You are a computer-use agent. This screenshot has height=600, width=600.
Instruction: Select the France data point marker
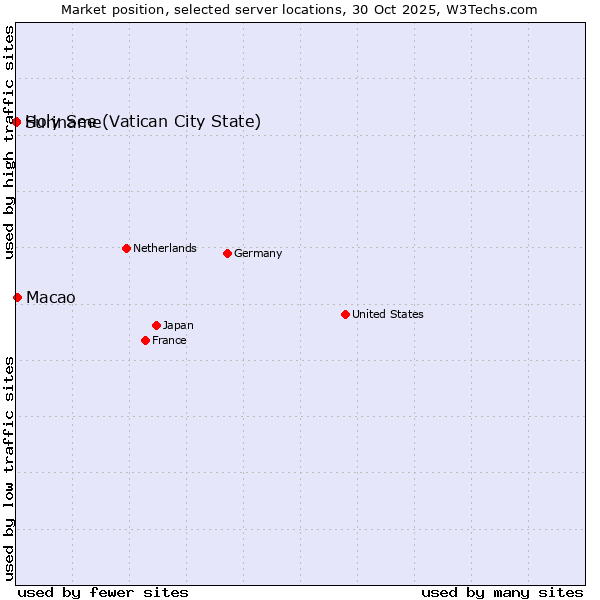145,340
